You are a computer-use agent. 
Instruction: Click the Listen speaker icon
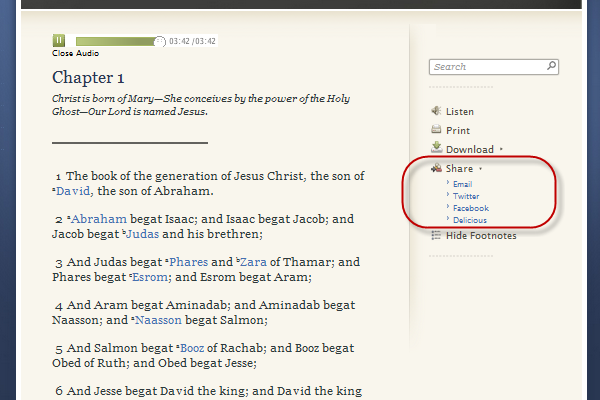[x=436, y=111]
